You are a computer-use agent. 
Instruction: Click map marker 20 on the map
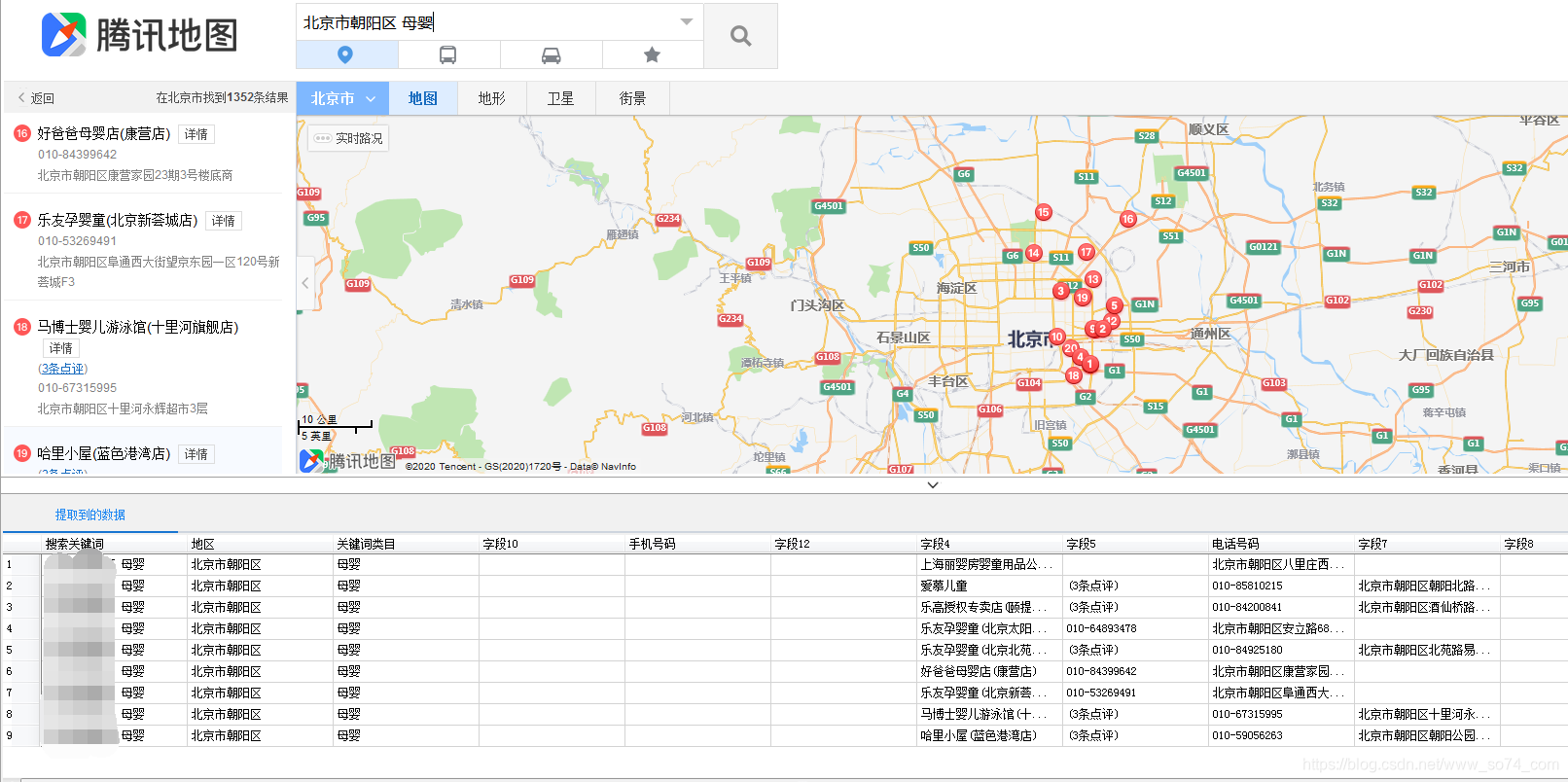1071,348
